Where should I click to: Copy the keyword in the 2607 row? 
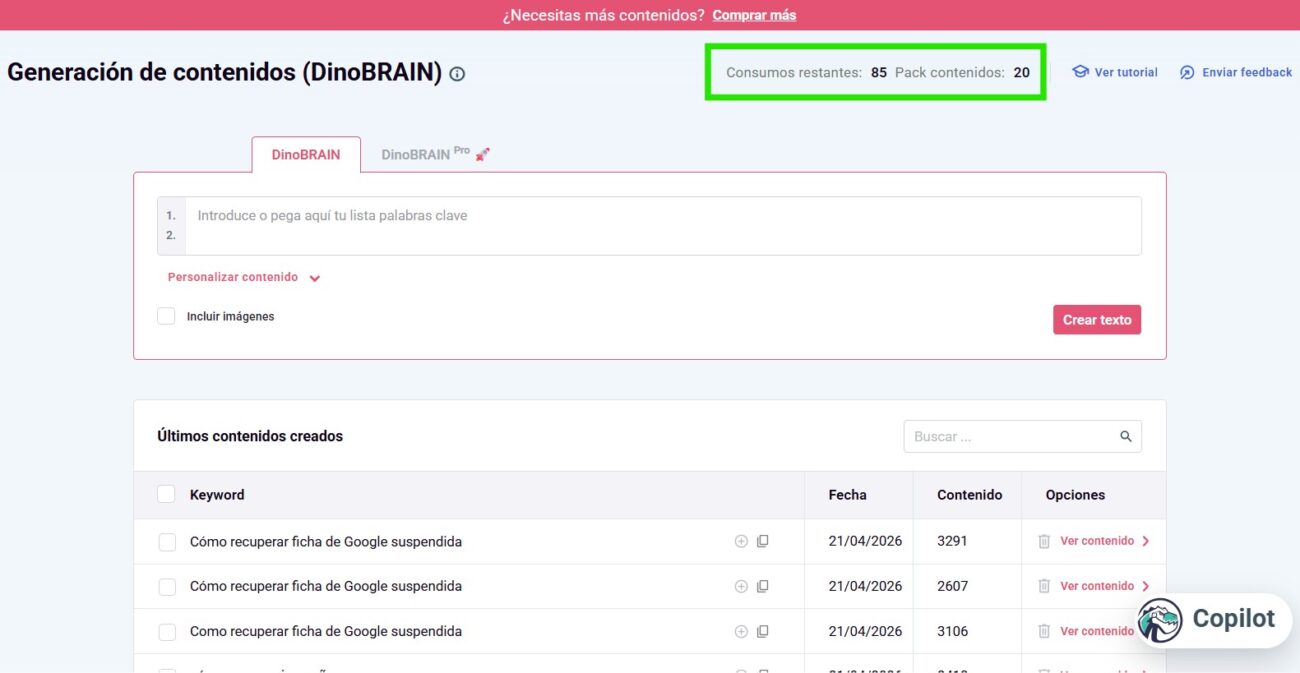click(x=762, y=586)
